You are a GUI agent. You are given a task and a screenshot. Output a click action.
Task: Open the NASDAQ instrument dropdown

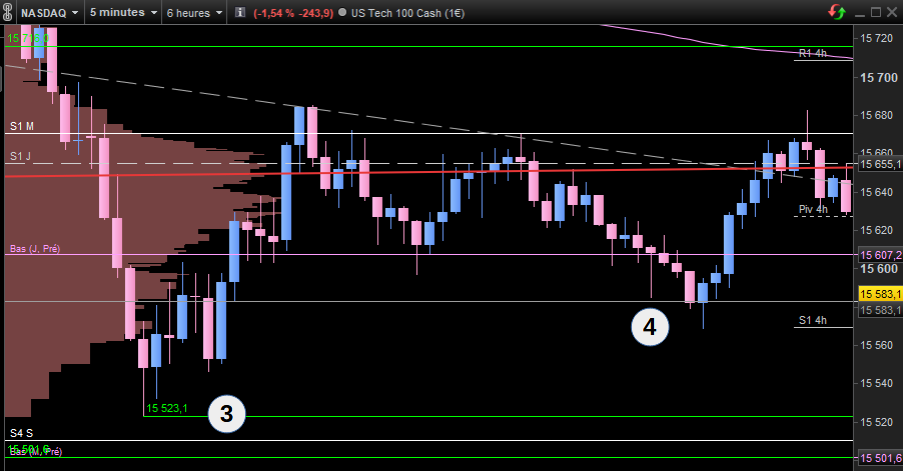pos(50,13)
